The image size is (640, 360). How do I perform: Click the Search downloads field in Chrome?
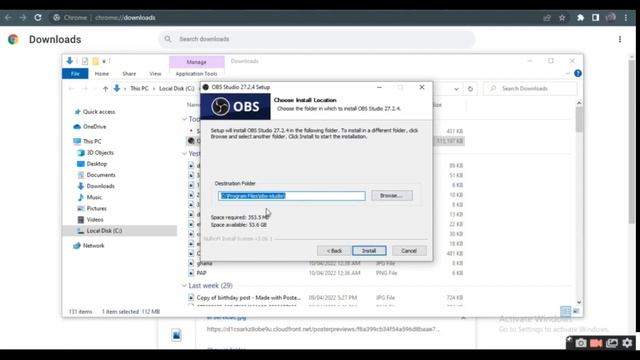click(x=317, y=39)
